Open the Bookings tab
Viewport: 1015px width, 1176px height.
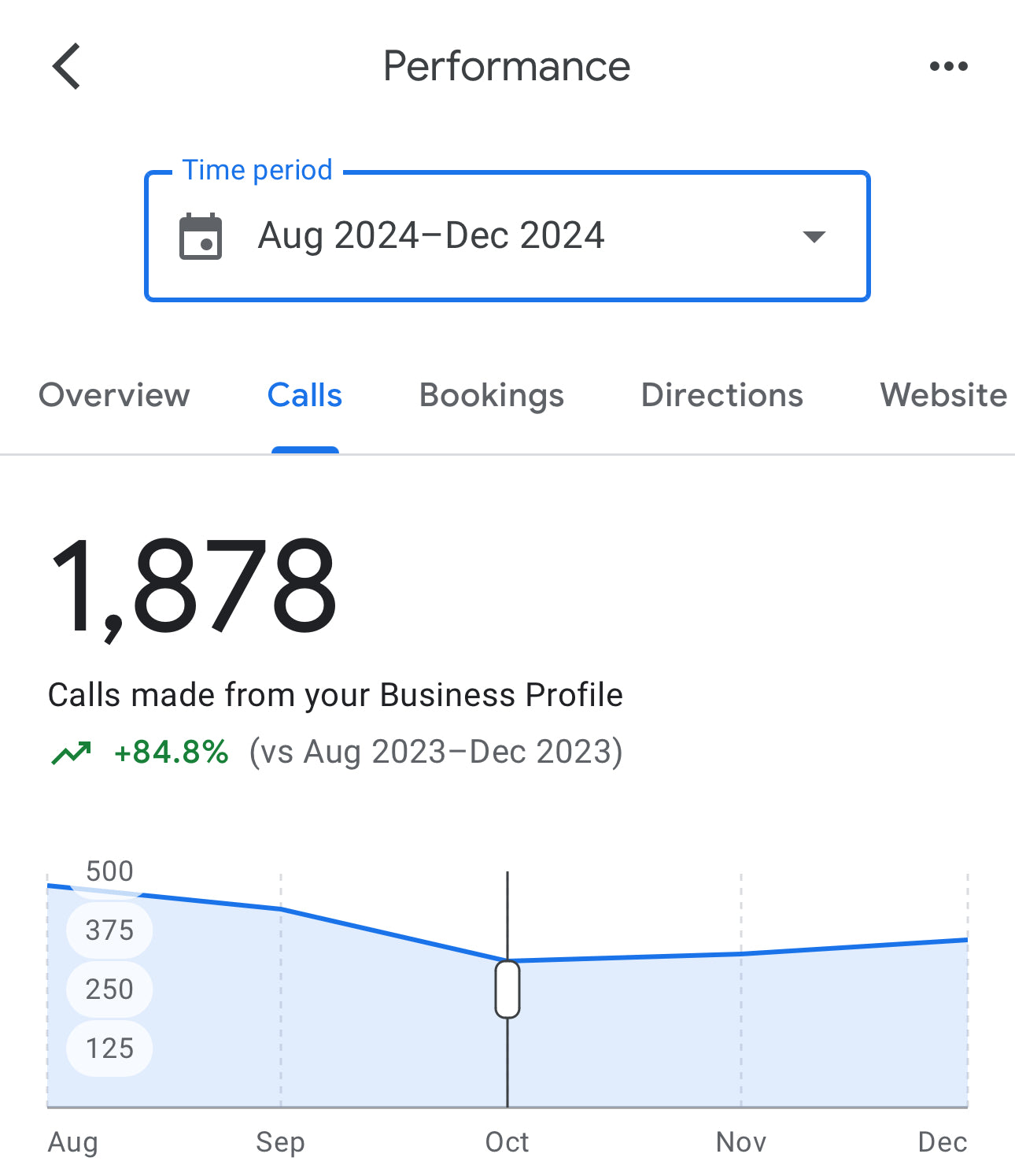(x=492, y=395)
